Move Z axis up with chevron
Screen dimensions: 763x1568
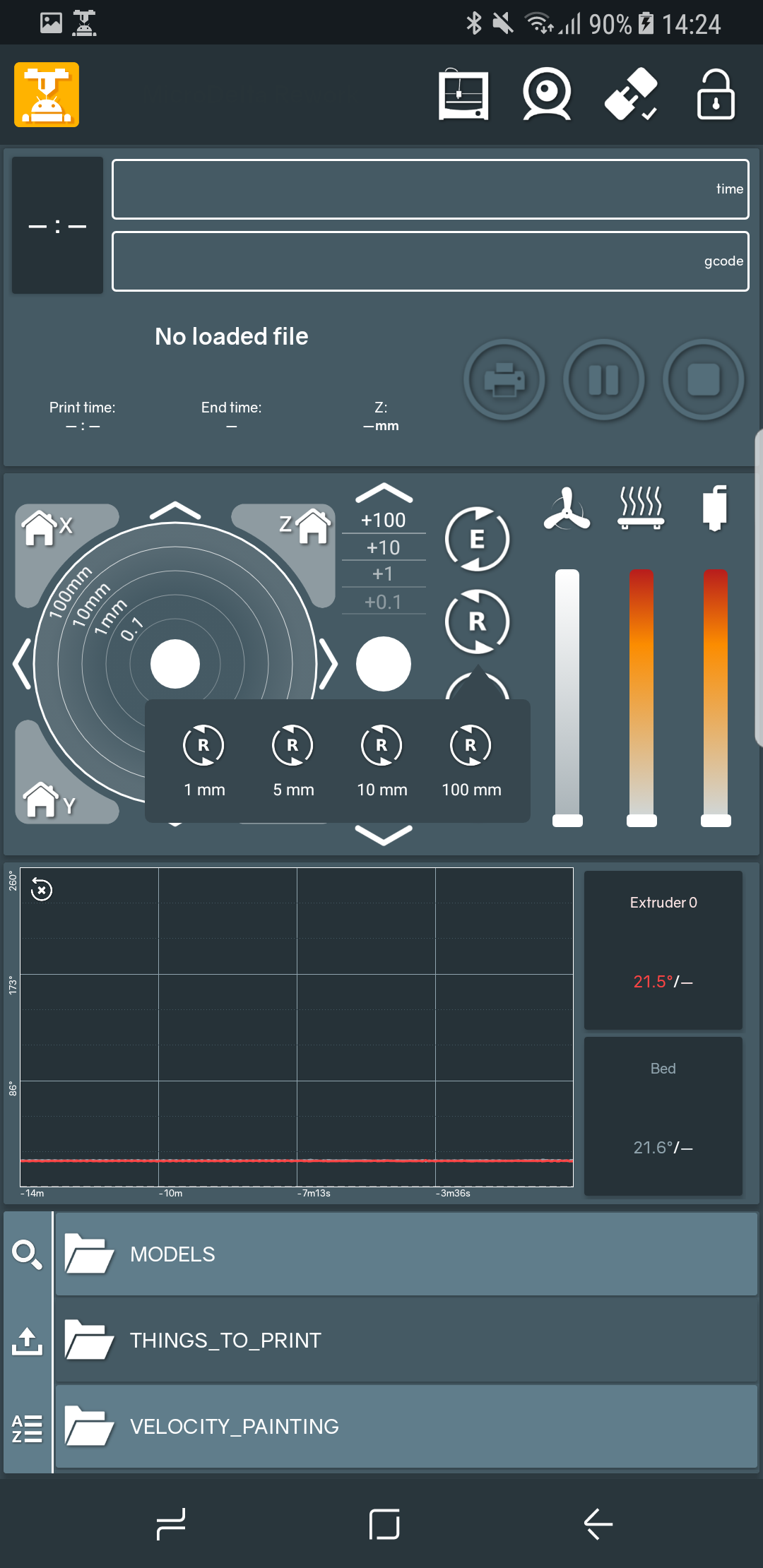click(384, 493)
